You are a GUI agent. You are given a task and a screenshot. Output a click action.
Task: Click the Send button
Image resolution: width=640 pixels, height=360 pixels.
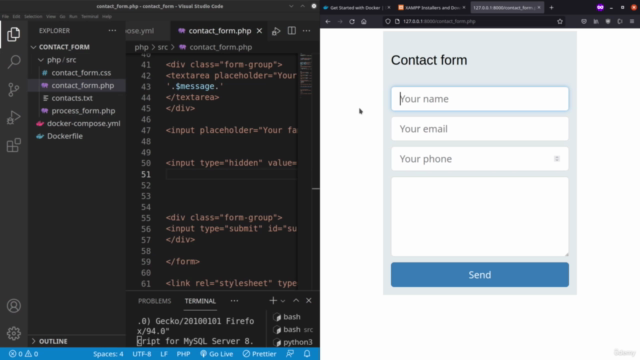480,275
